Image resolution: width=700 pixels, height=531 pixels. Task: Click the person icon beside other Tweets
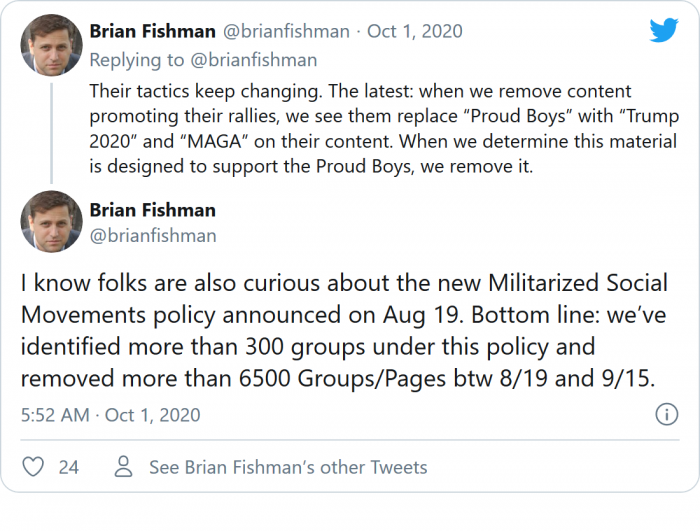tap(123, 467)
